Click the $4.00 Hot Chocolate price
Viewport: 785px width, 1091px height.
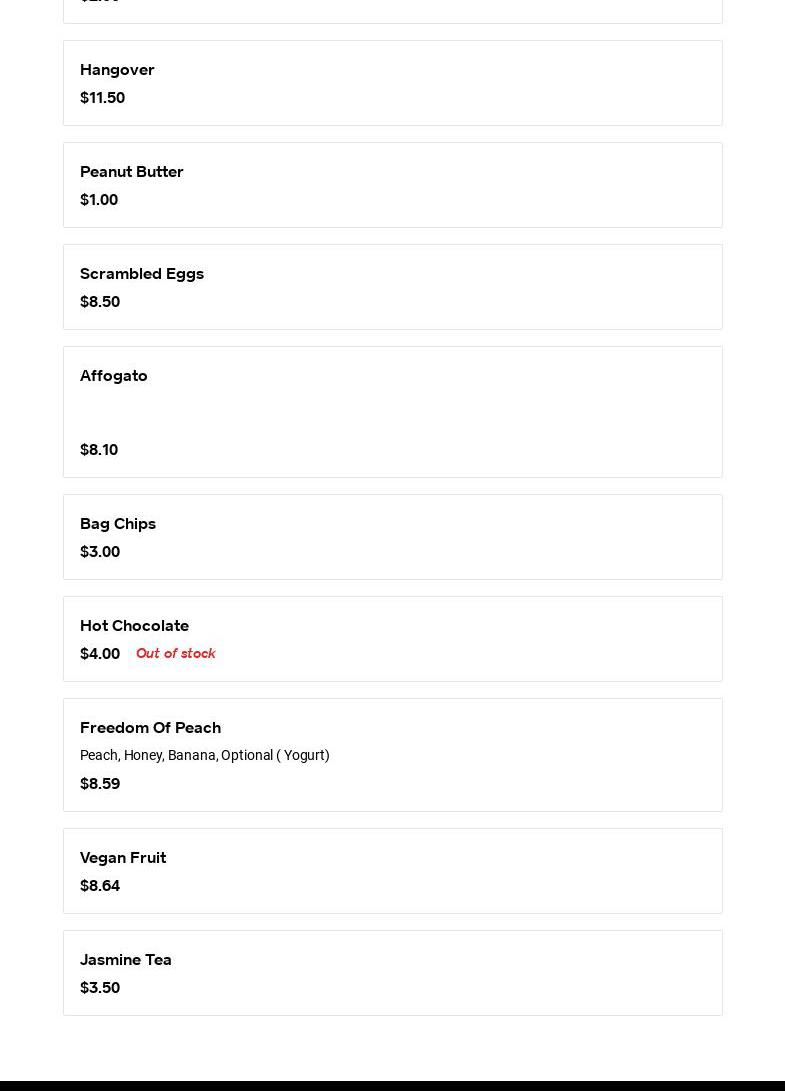[x=100, y=654]
